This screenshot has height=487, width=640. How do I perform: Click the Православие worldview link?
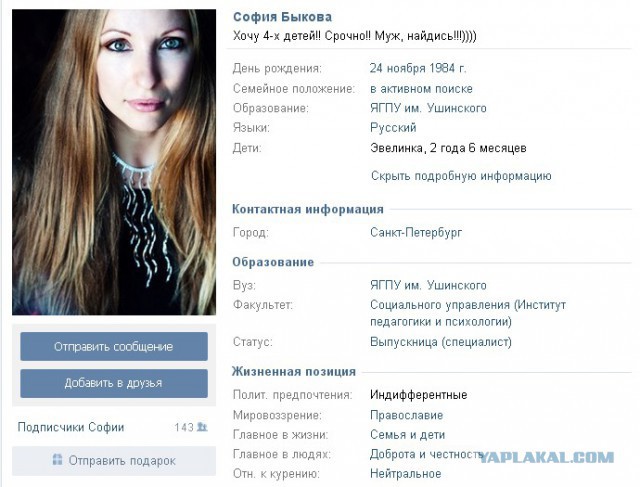tap(407, 415)
